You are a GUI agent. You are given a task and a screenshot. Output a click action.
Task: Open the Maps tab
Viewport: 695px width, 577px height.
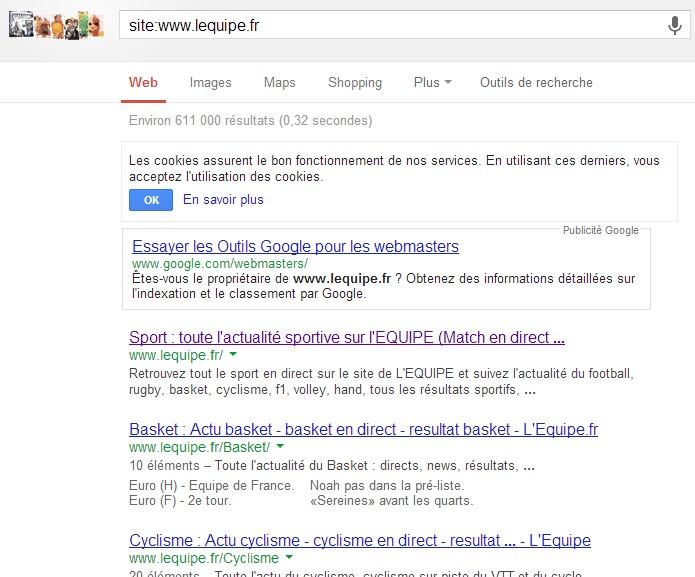tap(280, 82)
